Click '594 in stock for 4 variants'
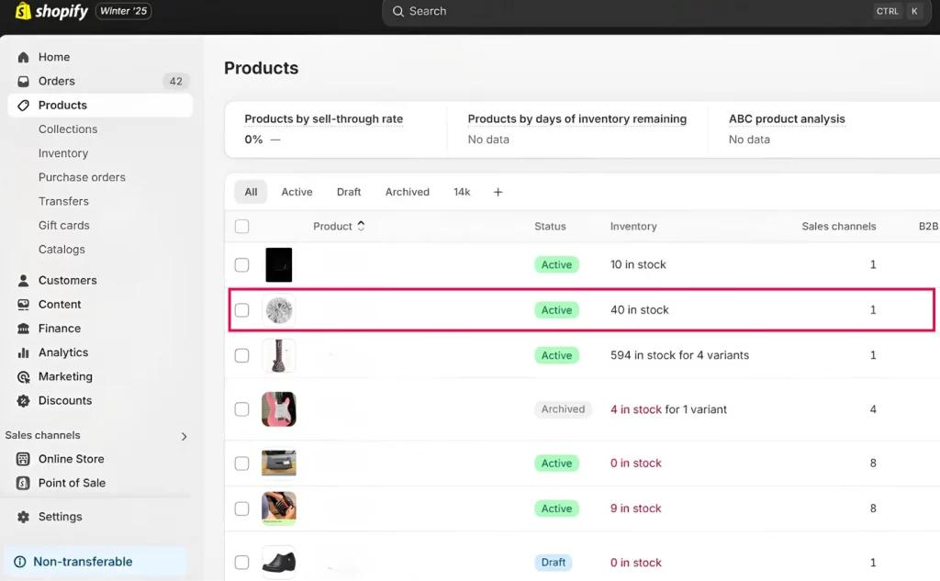This screenshot has height=581, width=940. [x=679, y=355]
